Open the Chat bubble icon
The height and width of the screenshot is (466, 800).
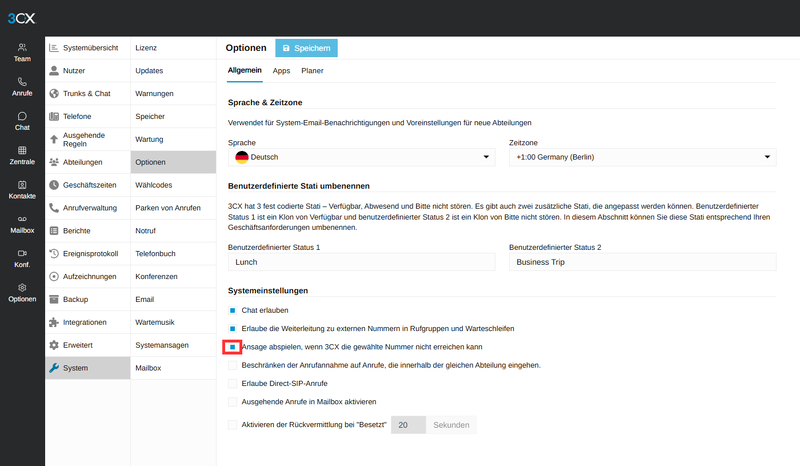tap(22, 116)
